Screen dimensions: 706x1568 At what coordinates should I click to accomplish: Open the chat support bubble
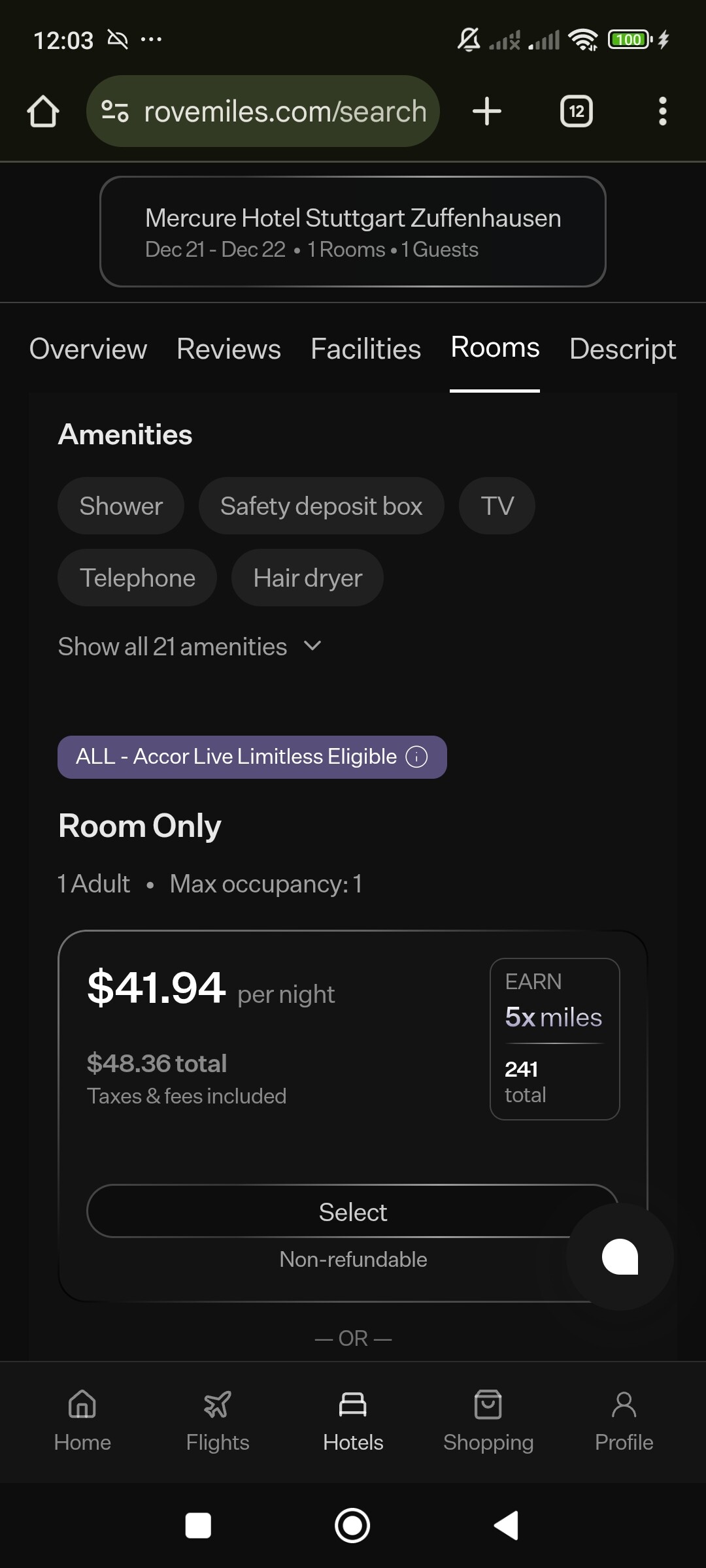pyautogui.click(x=620, y=1256)
